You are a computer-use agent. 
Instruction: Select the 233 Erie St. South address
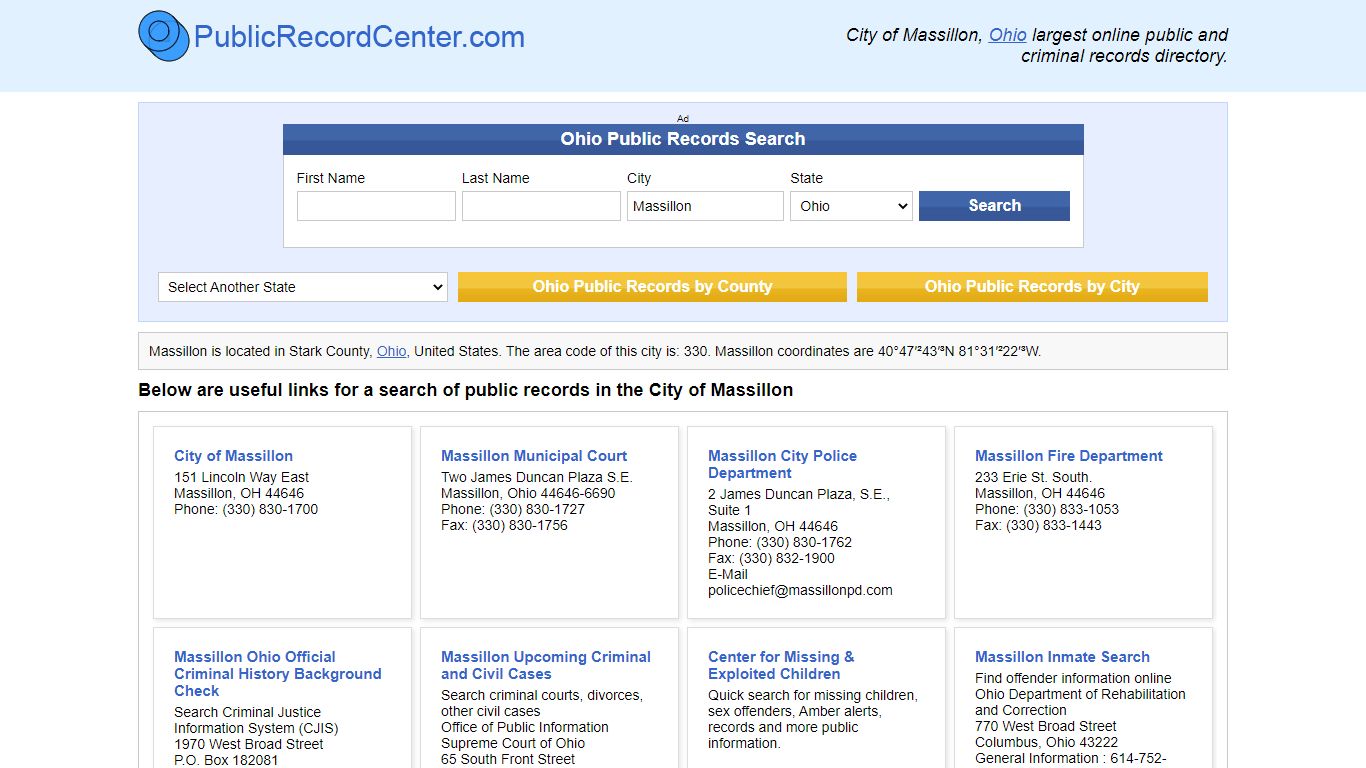(1033, 477)
